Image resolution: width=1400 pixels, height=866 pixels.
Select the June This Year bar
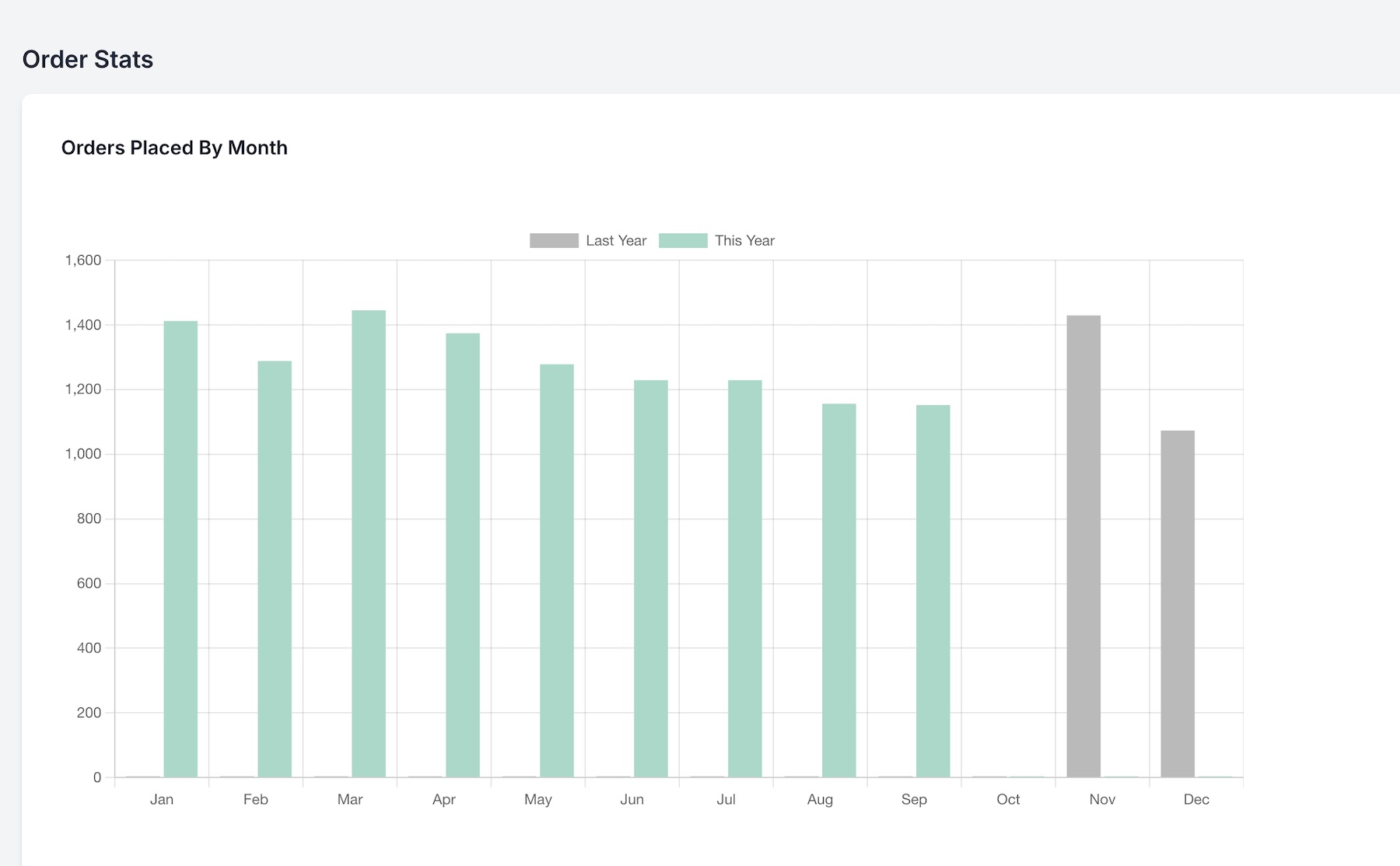coord(651,578)
